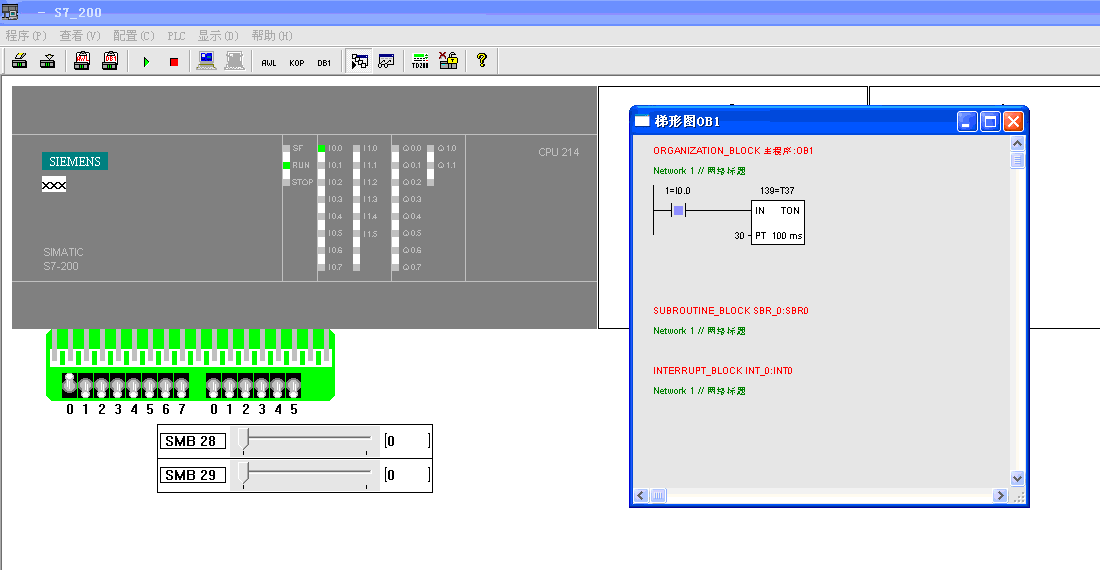Click the first load program toolbar icon
Screen dimensions: 1100x570
tap(19, 61)
